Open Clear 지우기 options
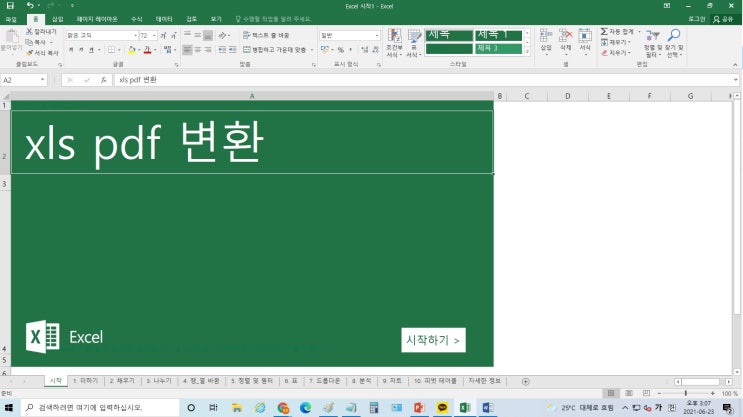Screen dimensions: 743x417 click(615, 53)
